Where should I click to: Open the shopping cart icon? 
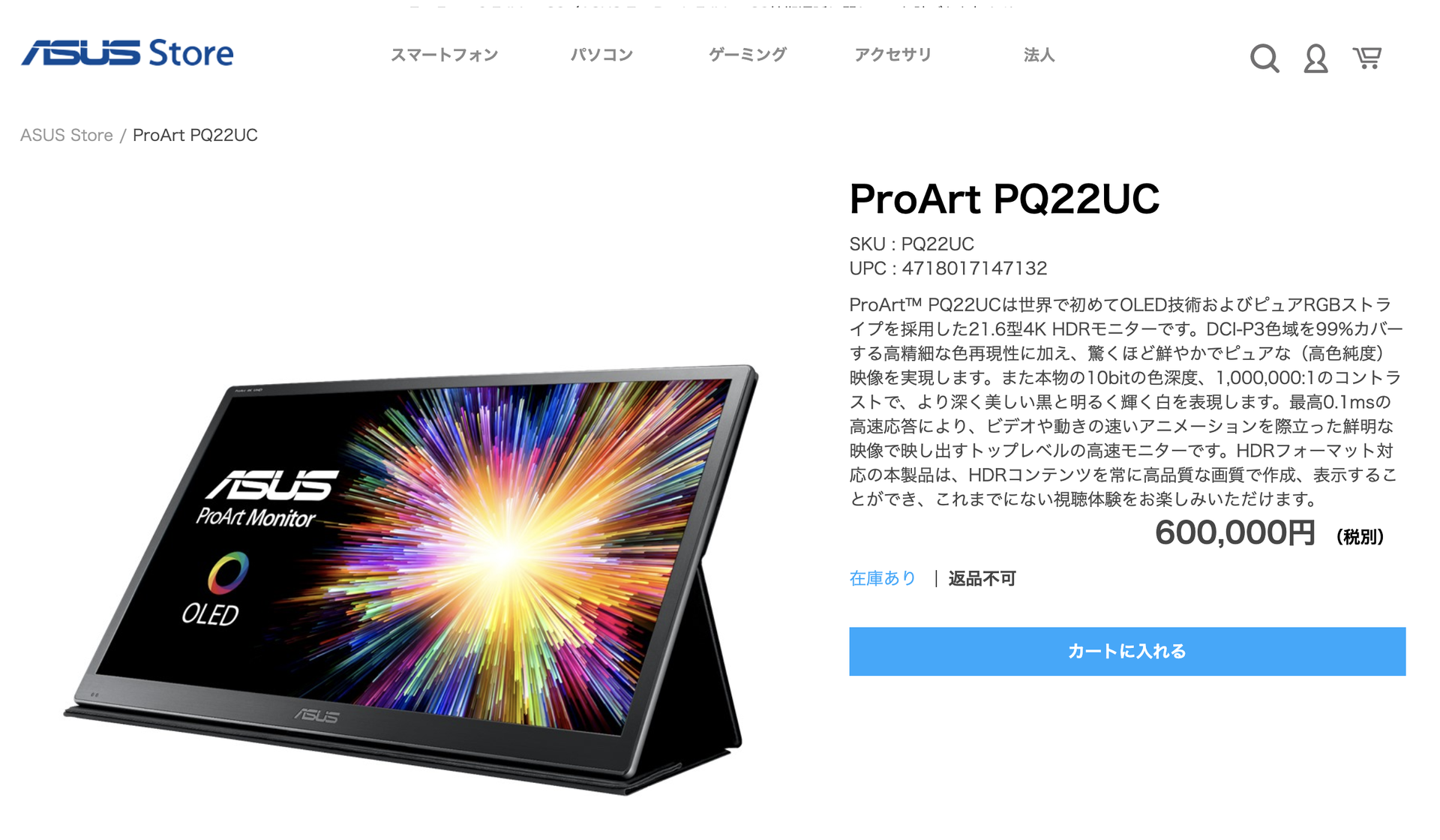(1367, 58)
